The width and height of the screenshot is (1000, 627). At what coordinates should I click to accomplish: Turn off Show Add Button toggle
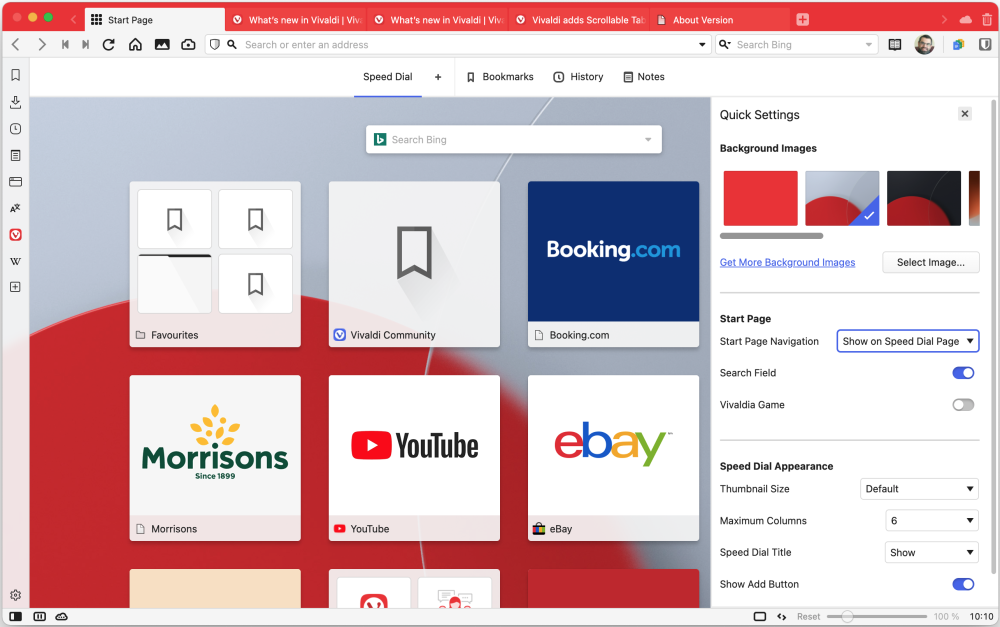tap(962, 584)
